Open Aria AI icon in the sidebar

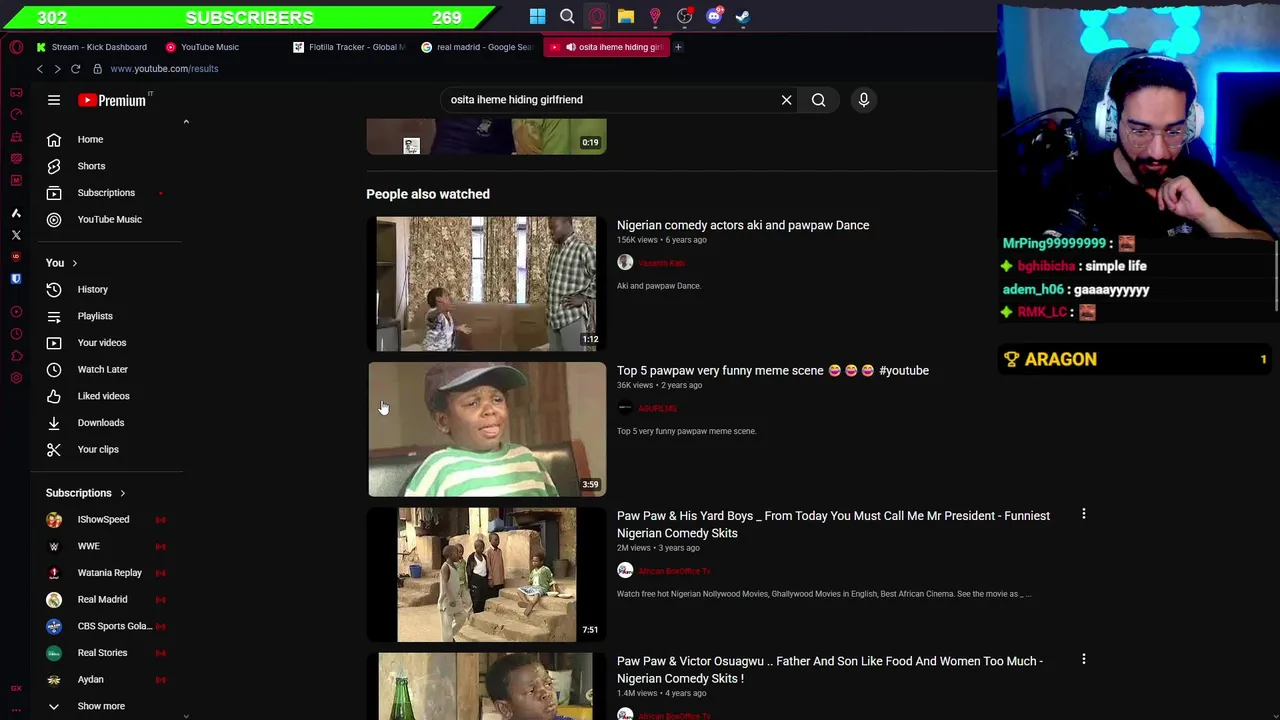click(16, 213)
